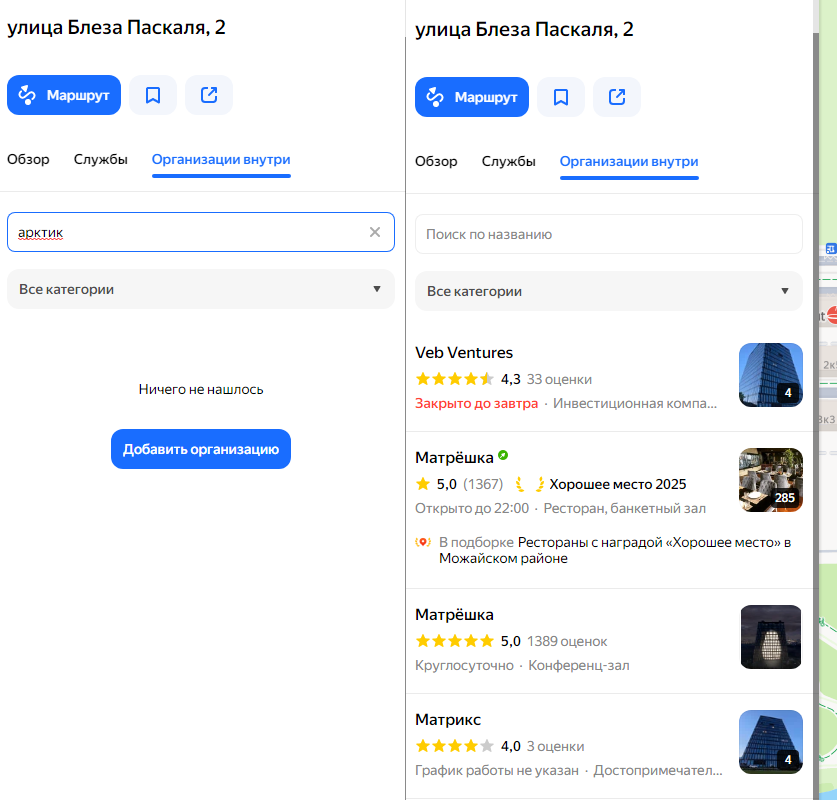Open the share icon in the left panel

pos(209,94)
